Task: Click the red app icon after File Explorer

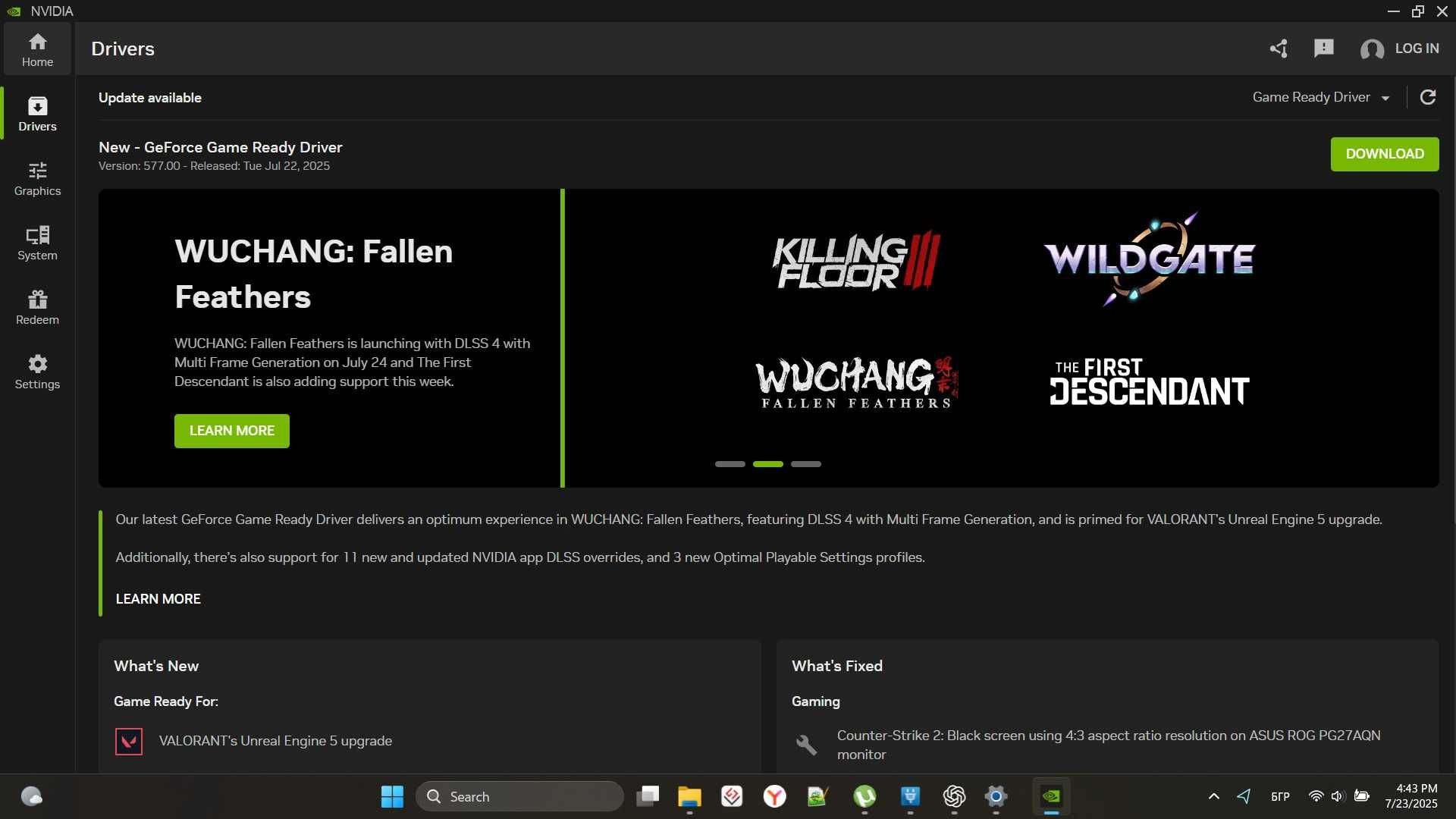Action: pos(732,796)
